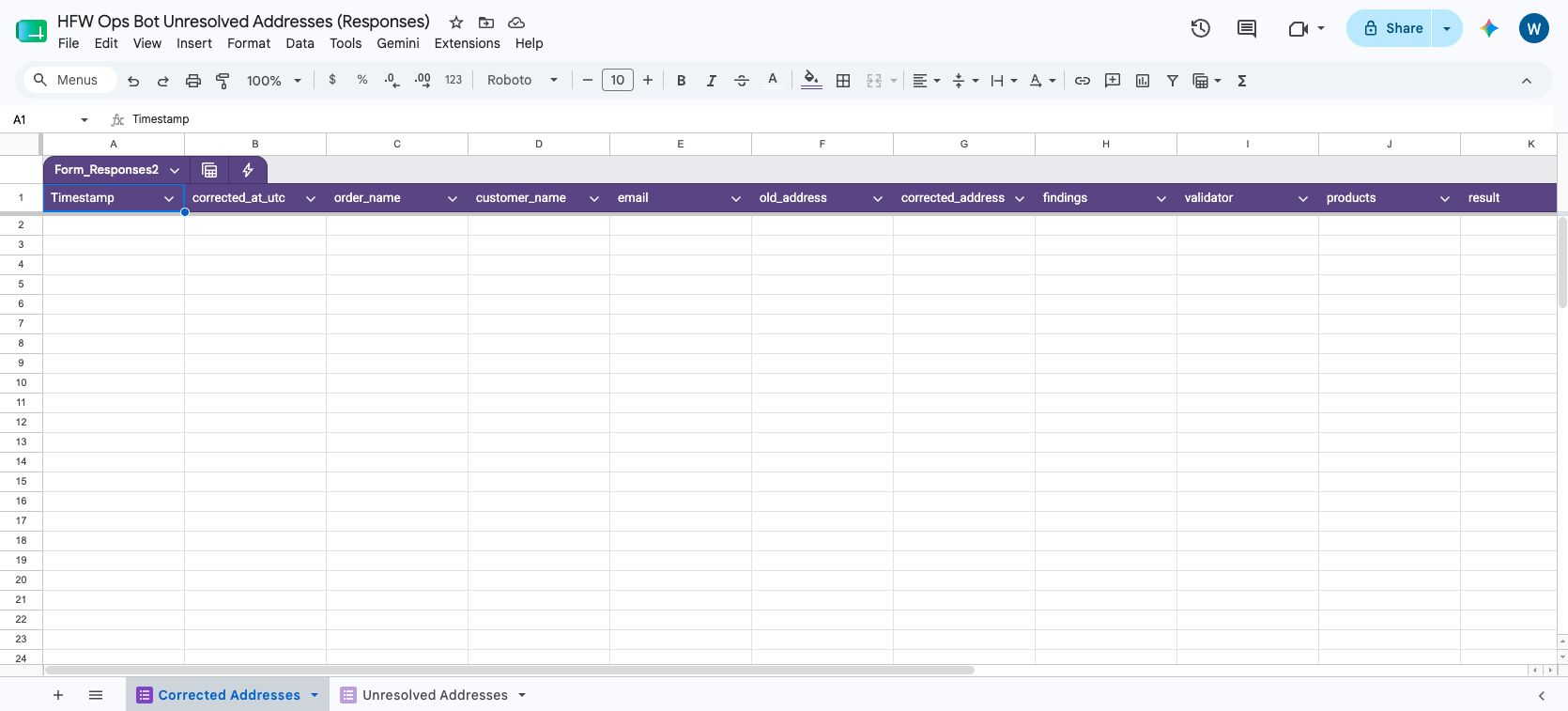Screen dimensions: 1568x711
Task: Toggle italic formatting
Action: coord(712,81)
